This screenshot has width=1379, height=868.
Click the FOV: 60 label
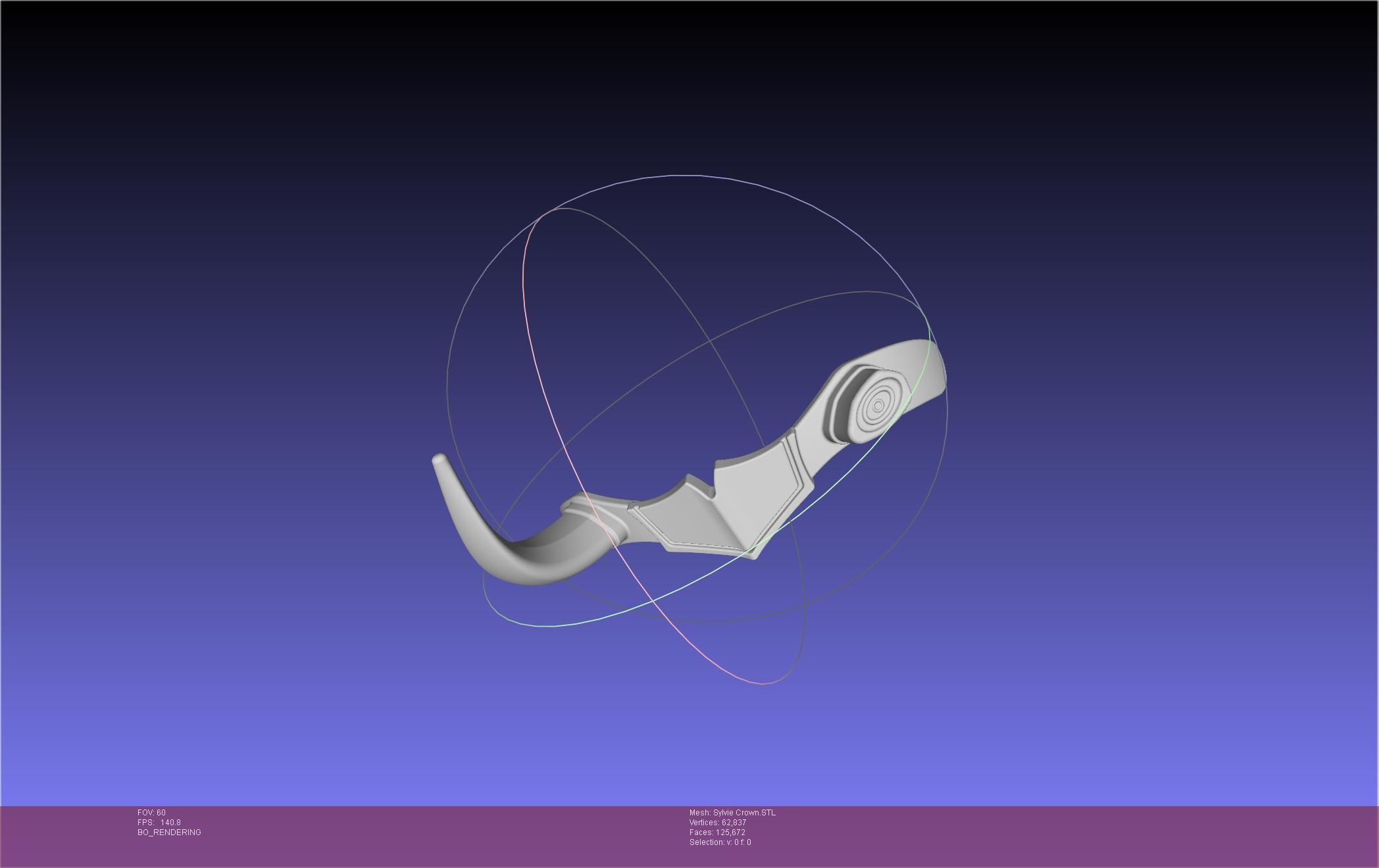click(x=151, y=813)
